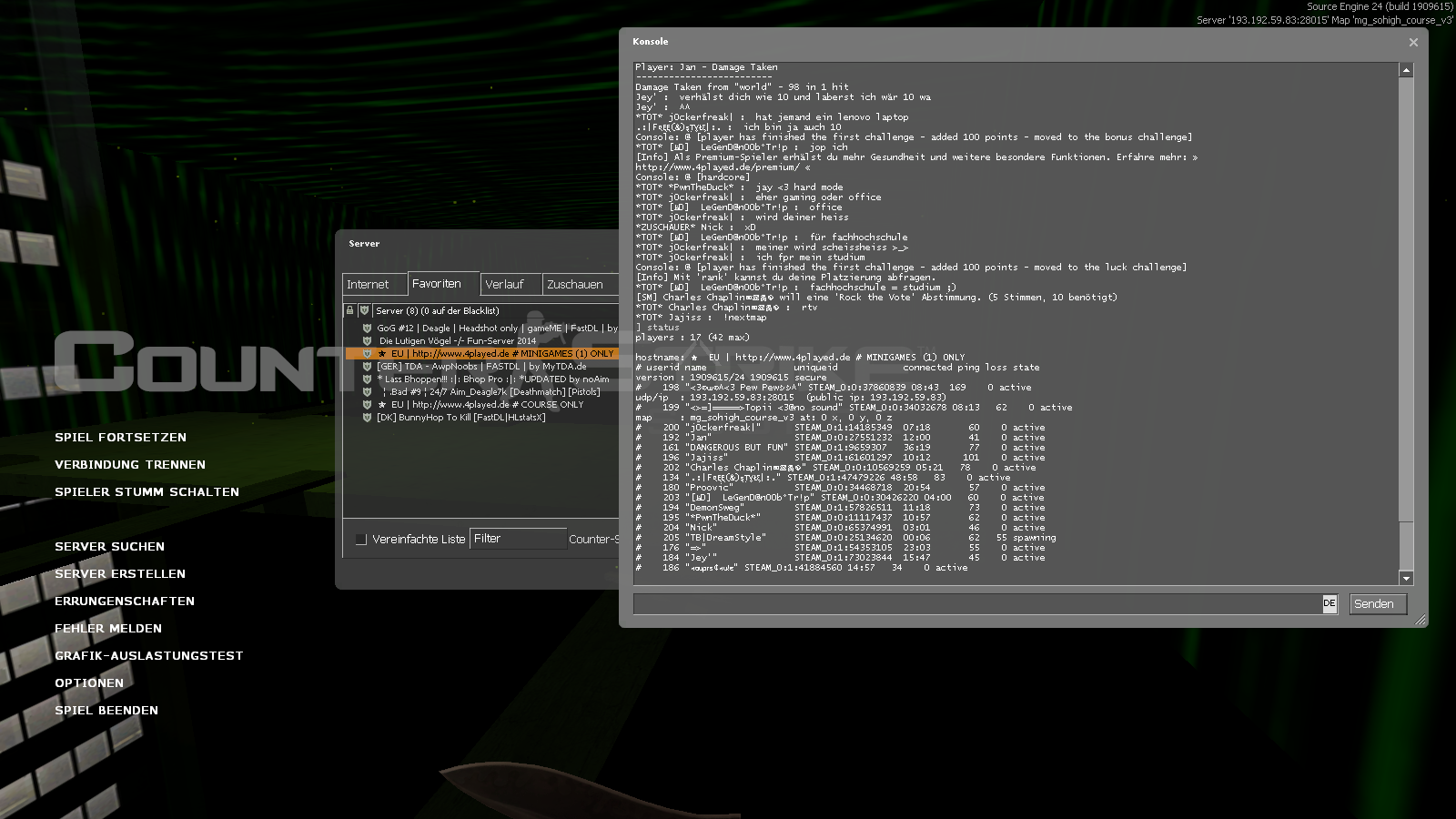Select the Favoriten tab
Image resolution: width=1456 pixels, height=819 pixels.
tap(443, 284)
